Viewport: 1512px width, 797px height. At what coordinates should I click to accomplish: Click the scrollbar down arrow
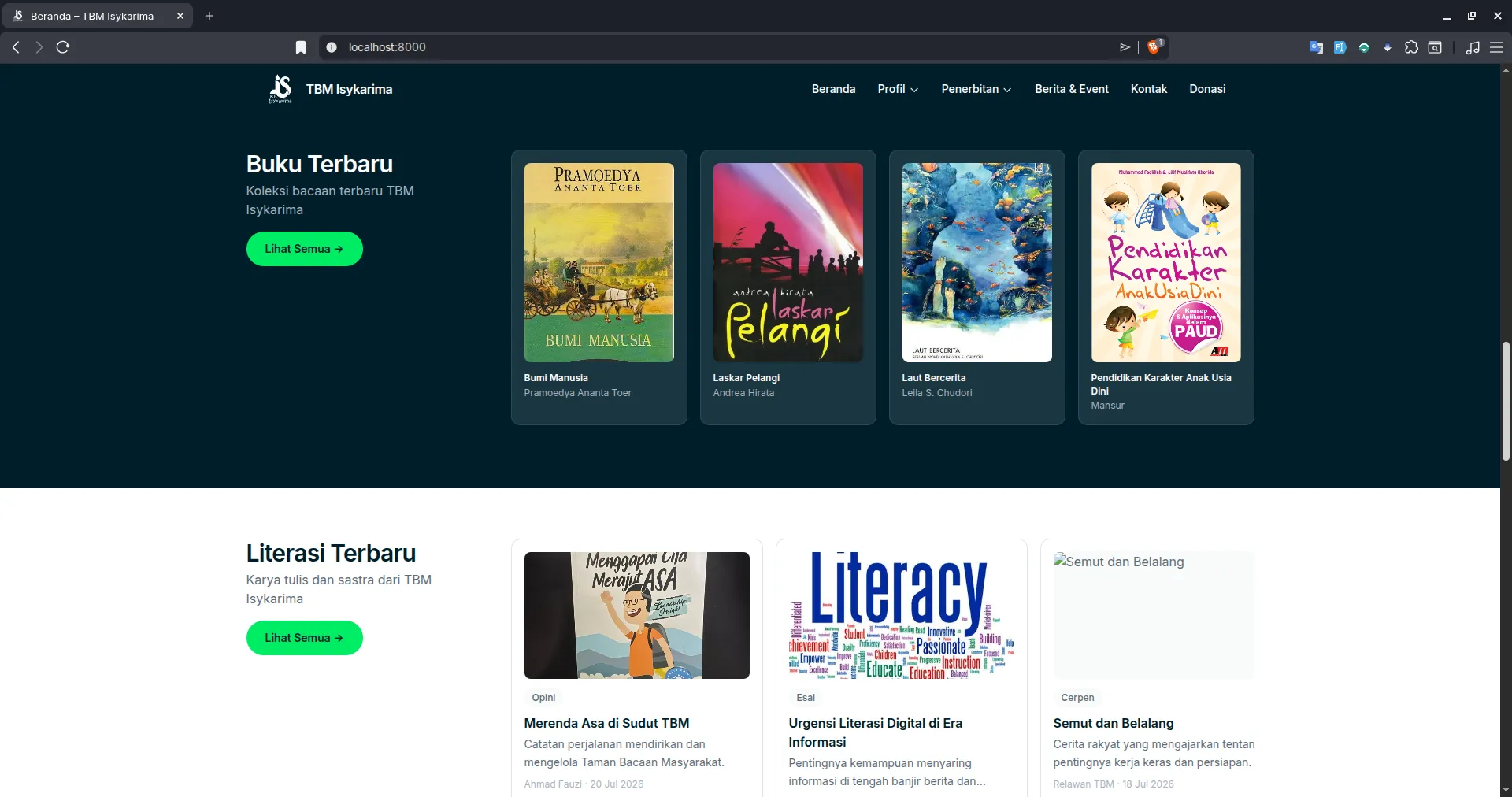1506,790
